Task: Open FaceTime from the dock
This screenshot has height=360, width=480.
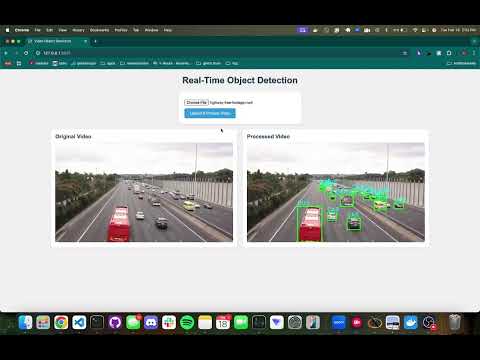Action: point(241,322)
